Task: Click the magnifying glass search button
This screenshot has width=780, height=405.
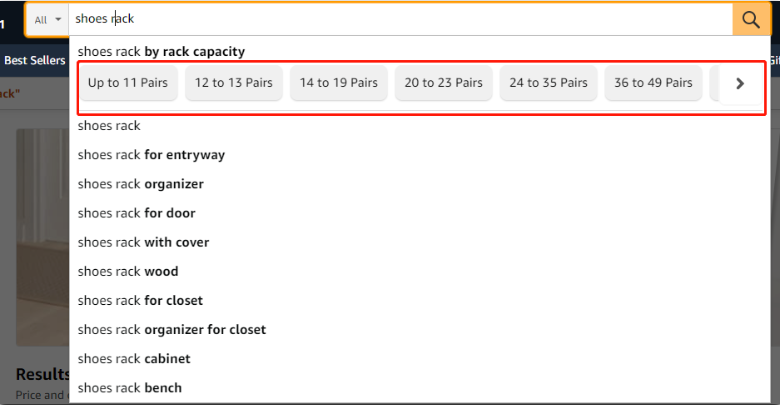Action: click(751, 19)
